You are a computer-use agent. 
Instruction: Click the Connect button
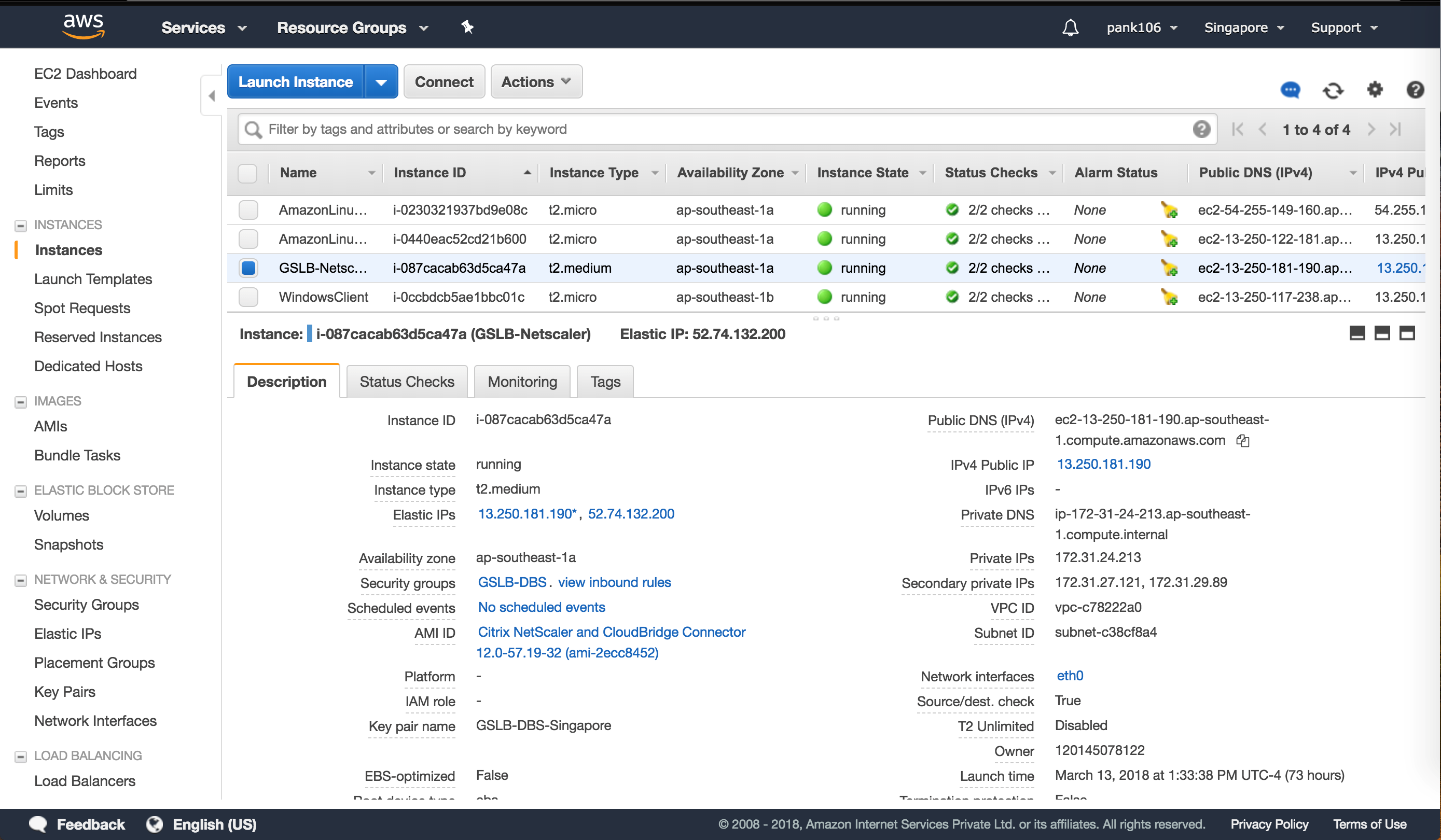(x=444, y=82)
